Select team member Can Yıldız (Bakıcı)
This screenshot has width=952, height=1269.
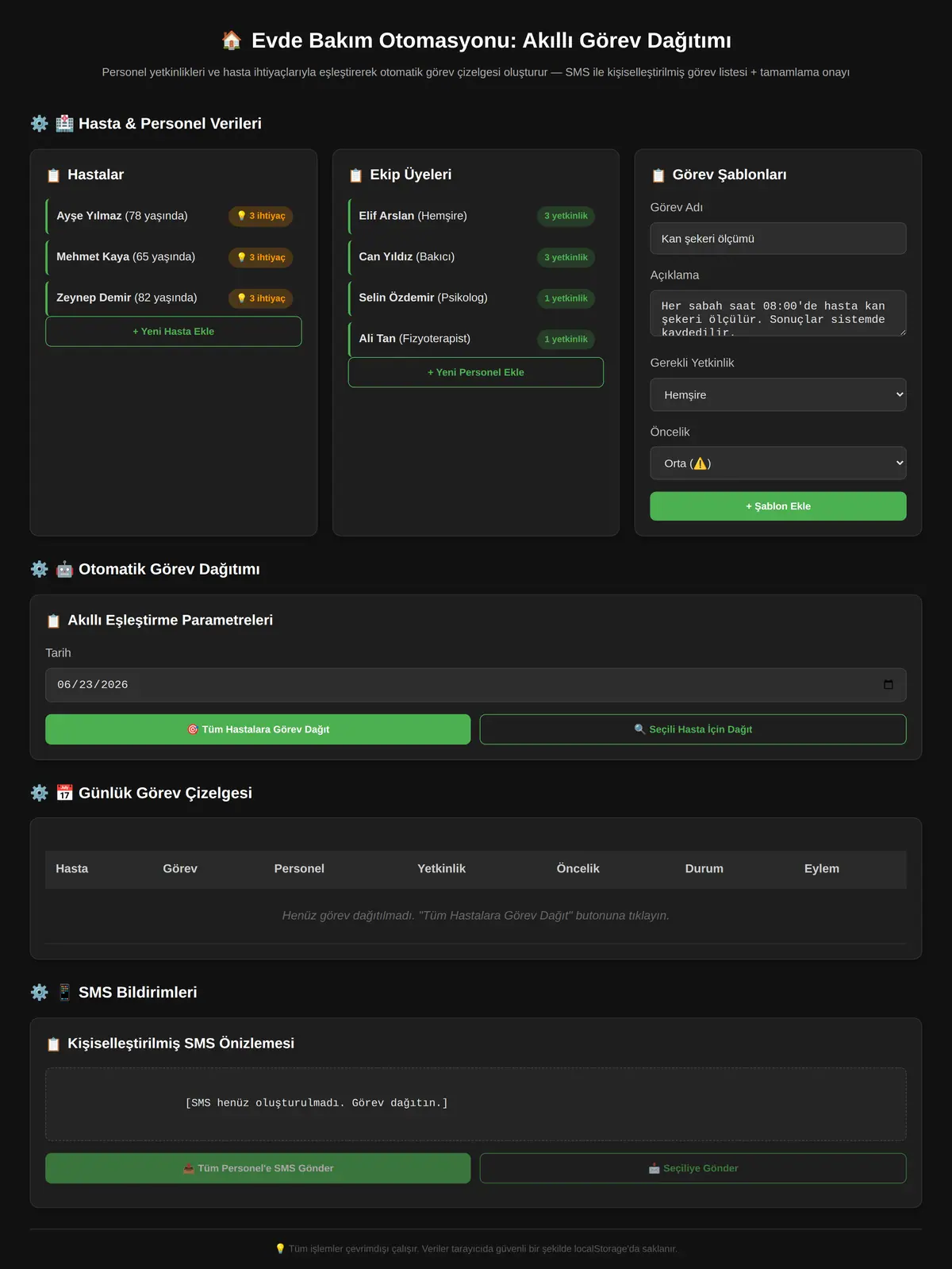click(x=476, y=257)
